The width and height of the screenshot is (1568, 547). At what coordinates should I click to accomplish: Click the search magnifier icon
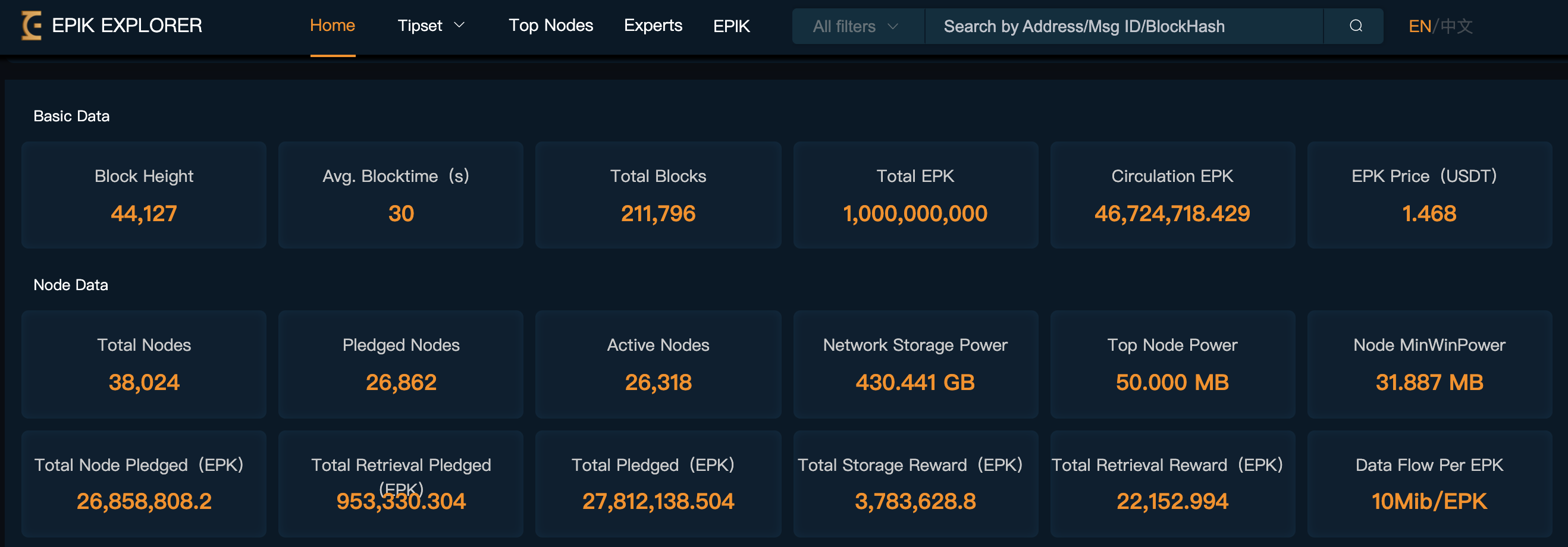click(x=1356, y=26)
